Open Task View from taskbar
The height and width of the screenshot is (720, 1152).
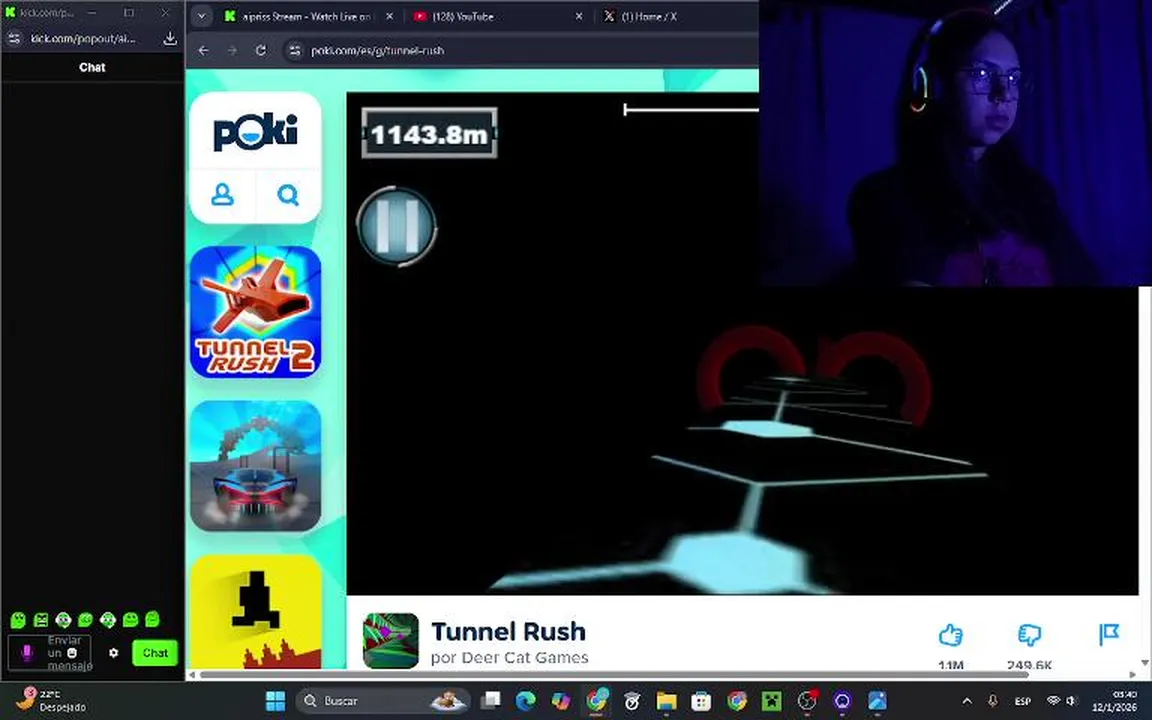491,700
